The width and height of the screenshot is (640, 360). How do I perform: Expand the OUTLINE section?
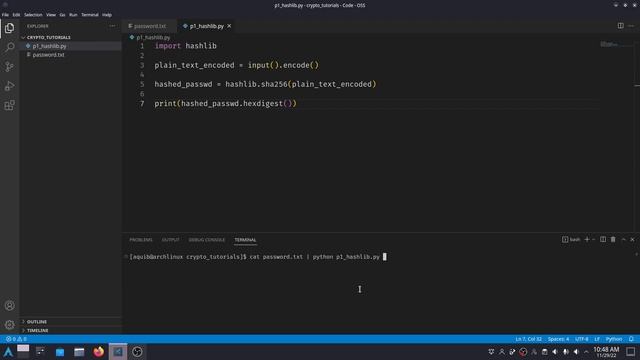(70, 322)
